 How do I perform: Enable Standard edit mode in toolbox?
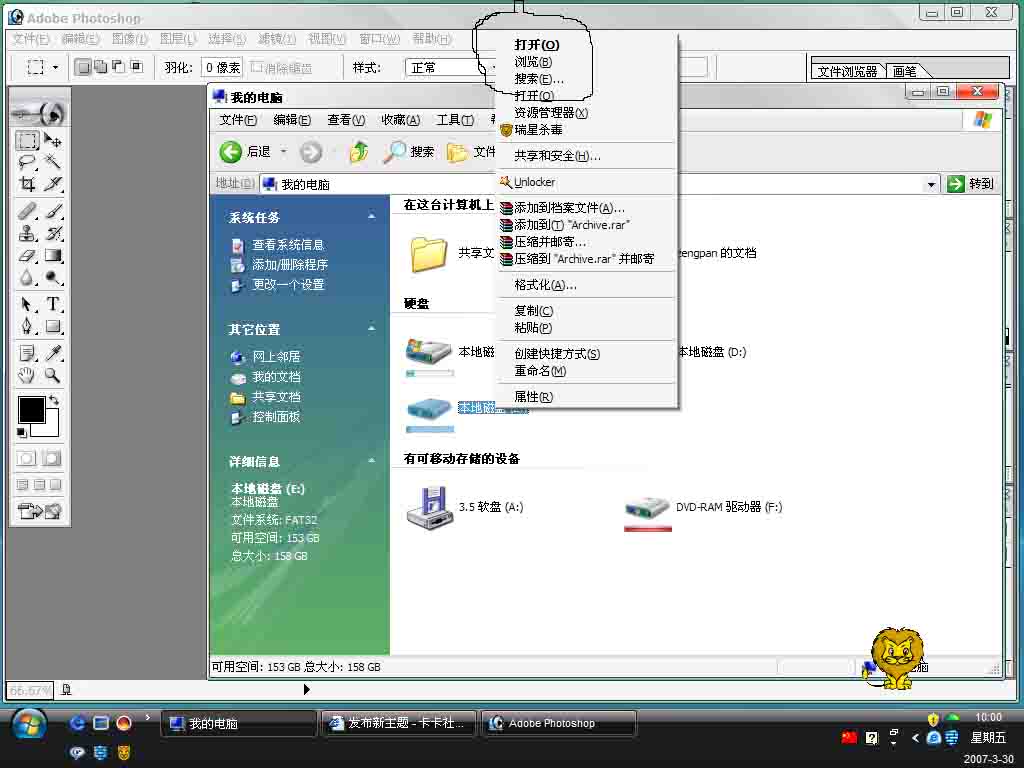click(x=27, y=458)
